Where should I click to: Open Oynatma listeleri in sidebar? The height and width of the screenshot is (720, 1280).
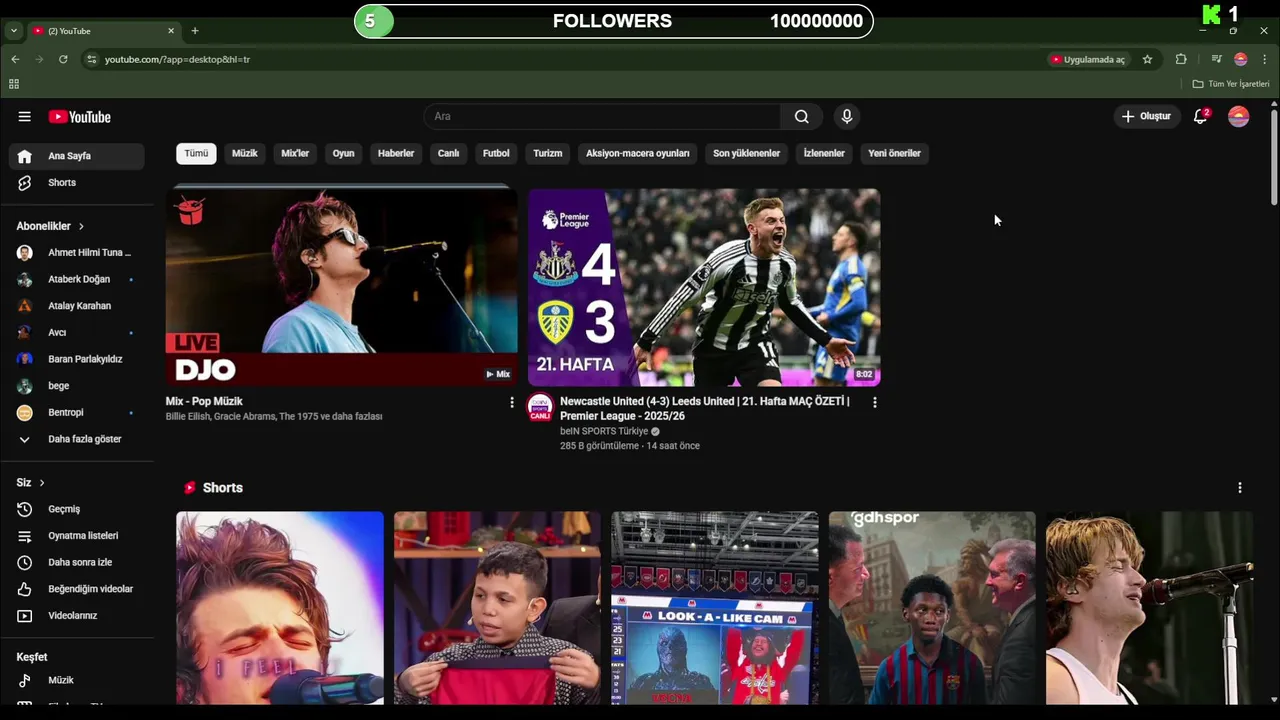pyautogui.click(x=77, y=536)
